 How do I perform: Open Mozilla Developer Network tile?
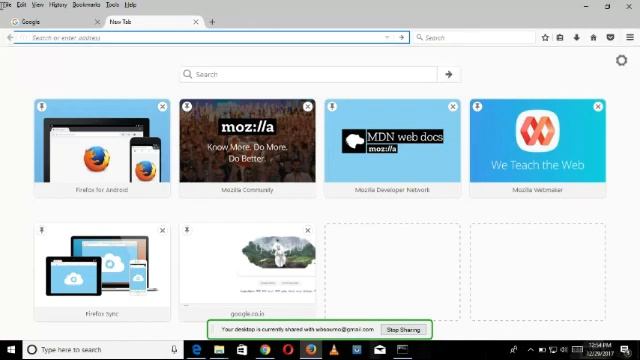pyautogui.click(x=392, y=148)
